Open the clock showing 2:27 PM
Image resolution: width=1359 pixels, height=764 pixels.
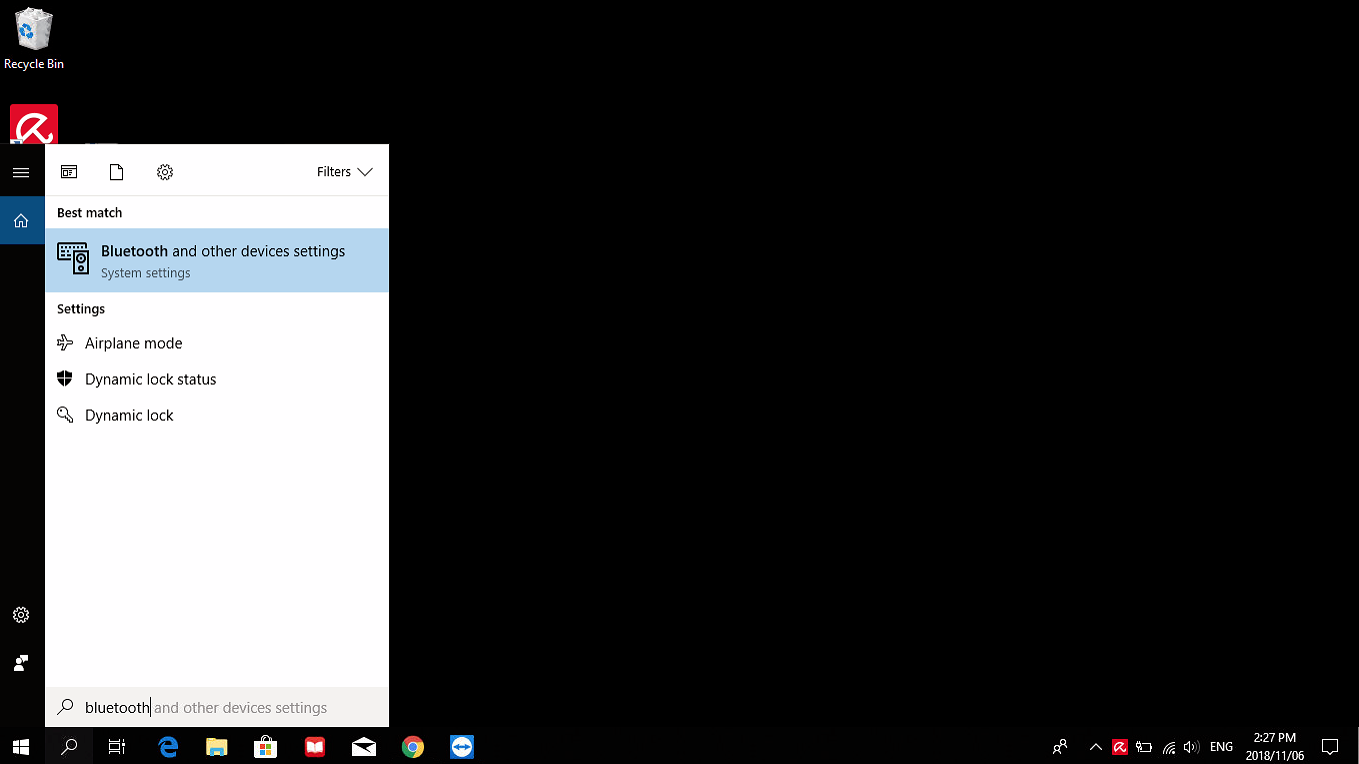tap(1273, 746)
